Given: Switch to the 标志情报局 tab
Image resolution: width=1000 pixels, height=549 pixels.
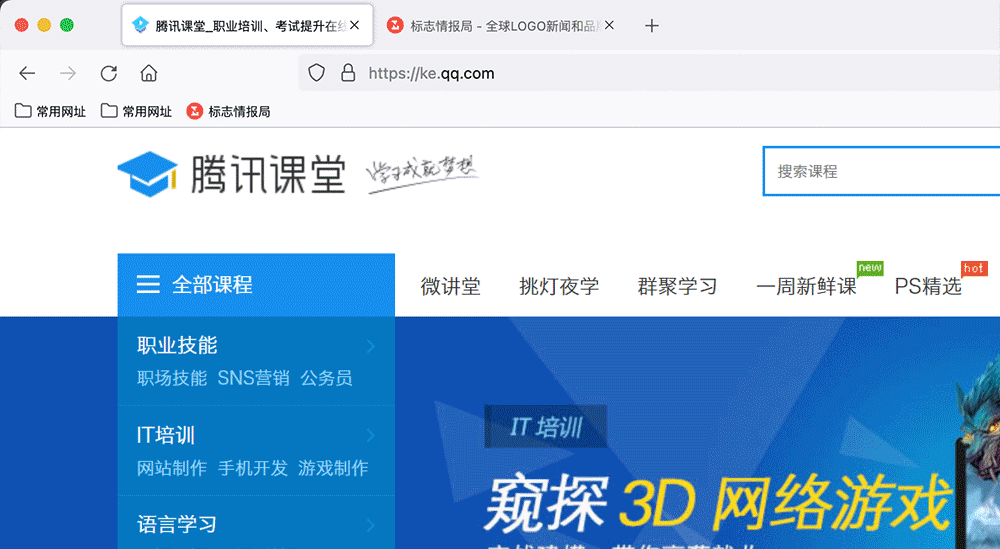Looking at the screenshot, I should pyautogui.click(x=495, y=26).
